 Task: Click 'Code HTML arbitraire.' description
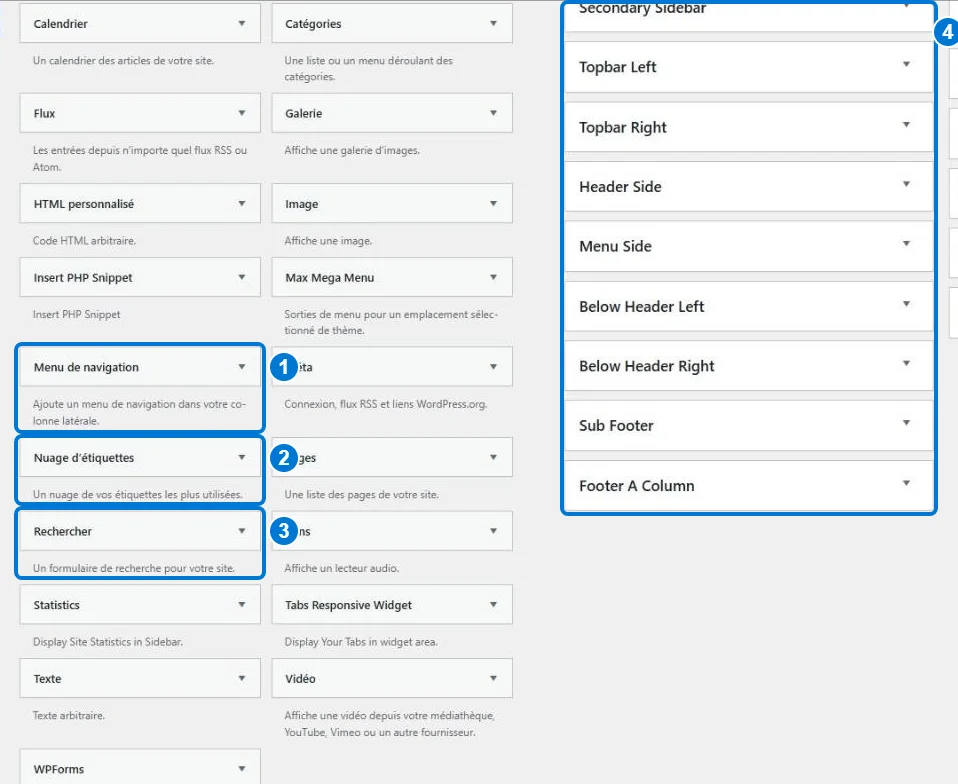84,241
